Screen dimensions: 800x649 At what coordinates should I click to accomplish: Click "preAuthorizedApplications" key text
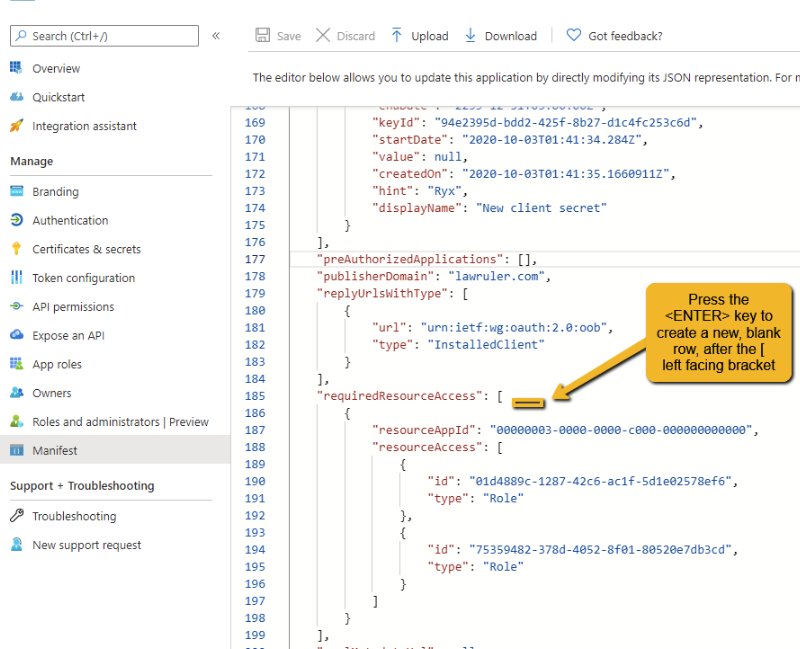410,259
